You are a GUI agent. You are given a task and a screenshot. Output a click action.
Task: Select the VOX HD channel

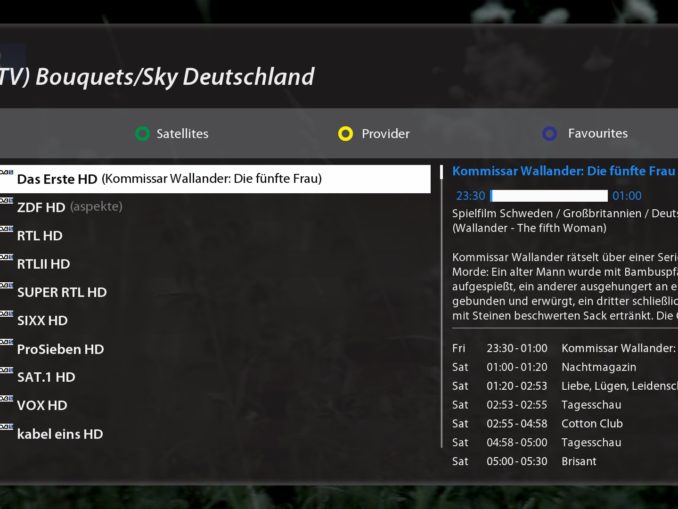(x=42, y=406)
